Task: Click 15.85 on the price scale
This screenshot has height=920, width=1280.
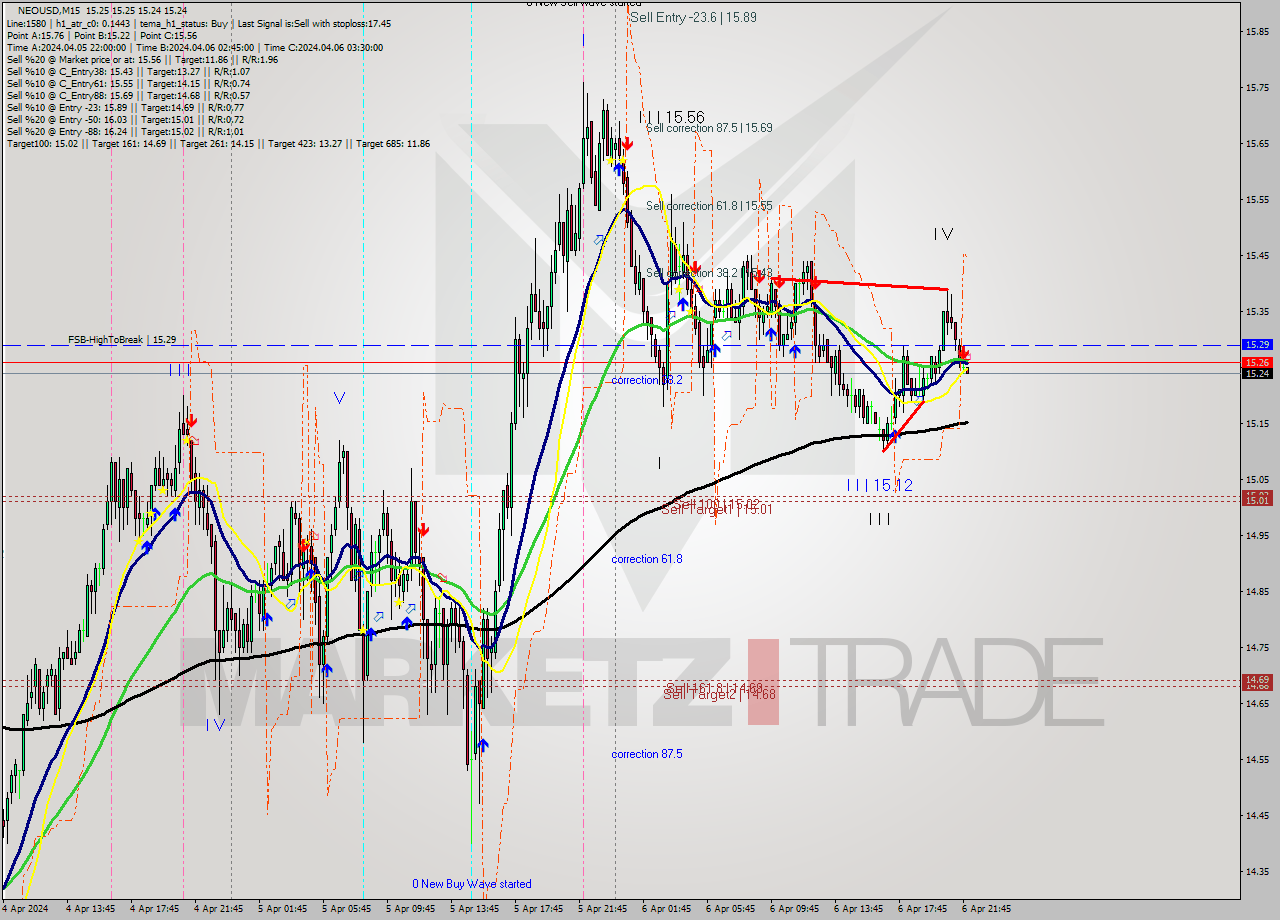Action: click(x=1257, y=32)
